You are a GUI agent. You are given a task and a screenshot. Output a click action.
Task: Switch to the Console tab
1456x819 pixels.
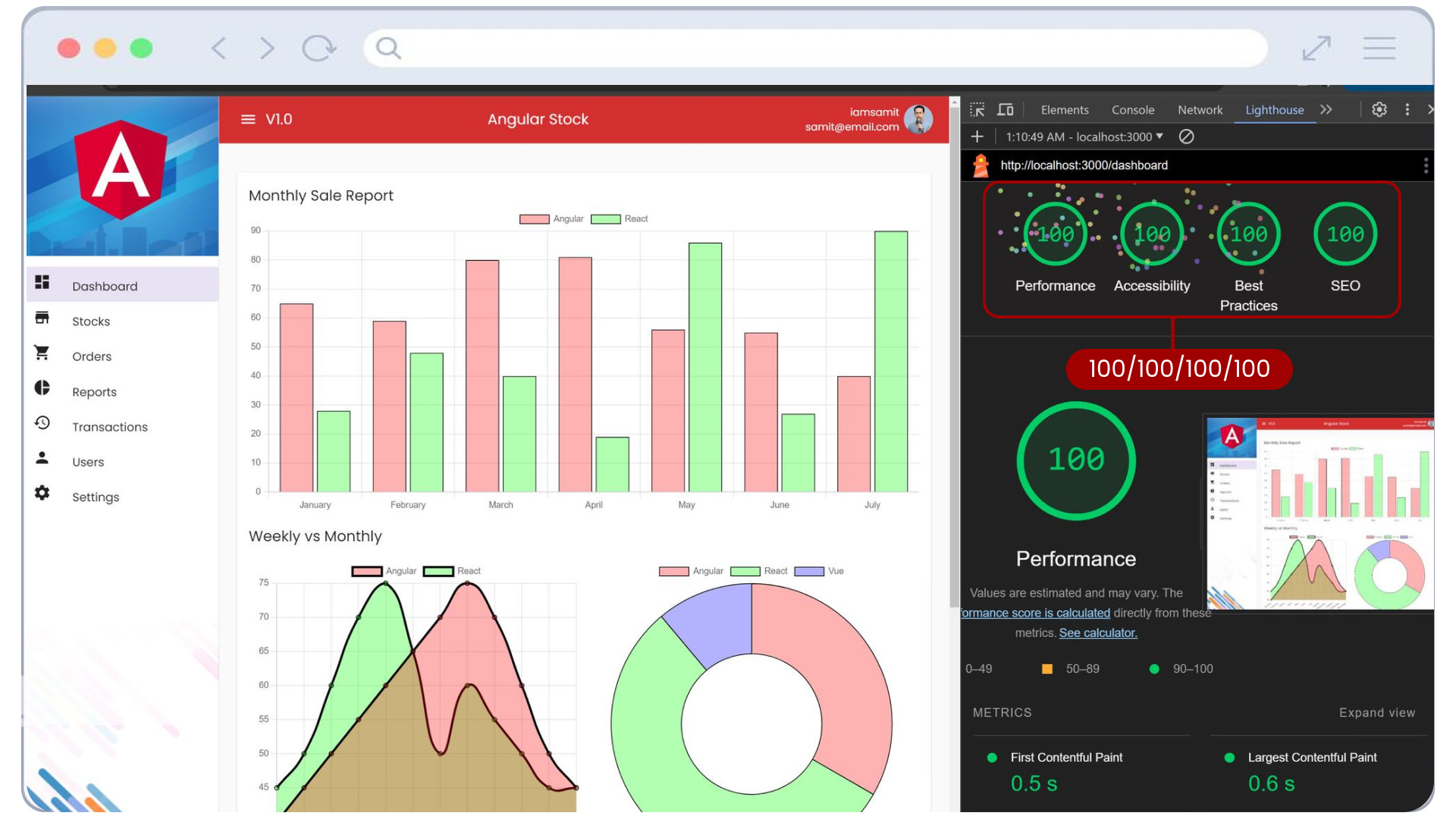pyautogui.click(x=1133, y=110)
